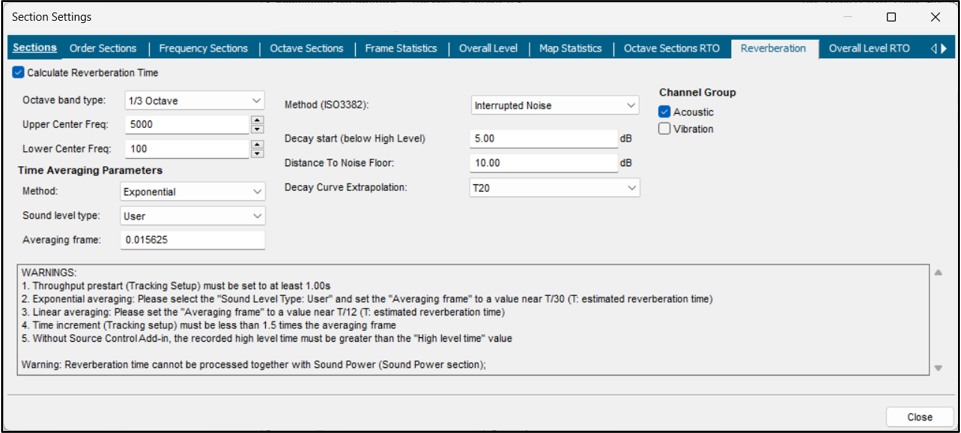Toggle Calculate Reverberation Time checkbox
Viewport: 961px width, 433px height.
point(19,73)
